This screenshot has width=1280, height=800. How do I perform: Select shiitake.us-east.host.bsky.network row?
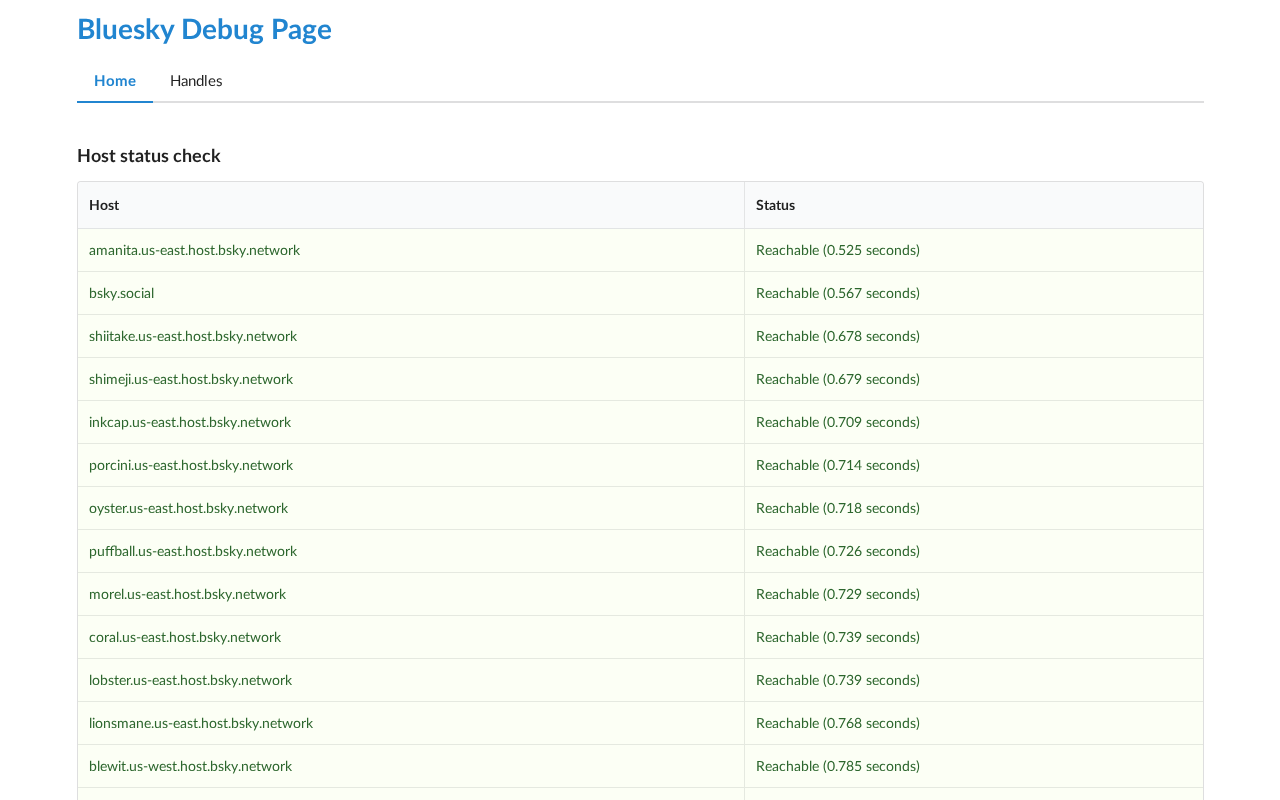[x=640, y=336]
